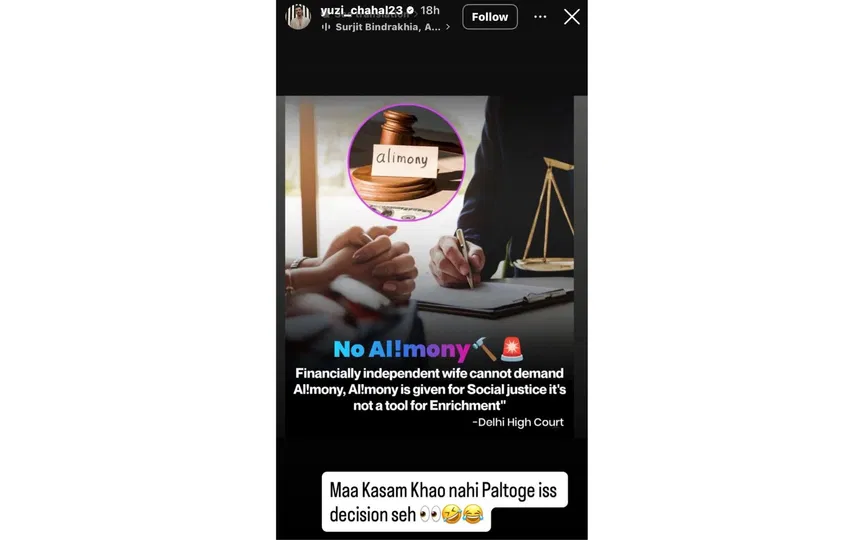Click the red siren emoji in headline
This screenshot has height=540, width=864.
tap(512, 349)
